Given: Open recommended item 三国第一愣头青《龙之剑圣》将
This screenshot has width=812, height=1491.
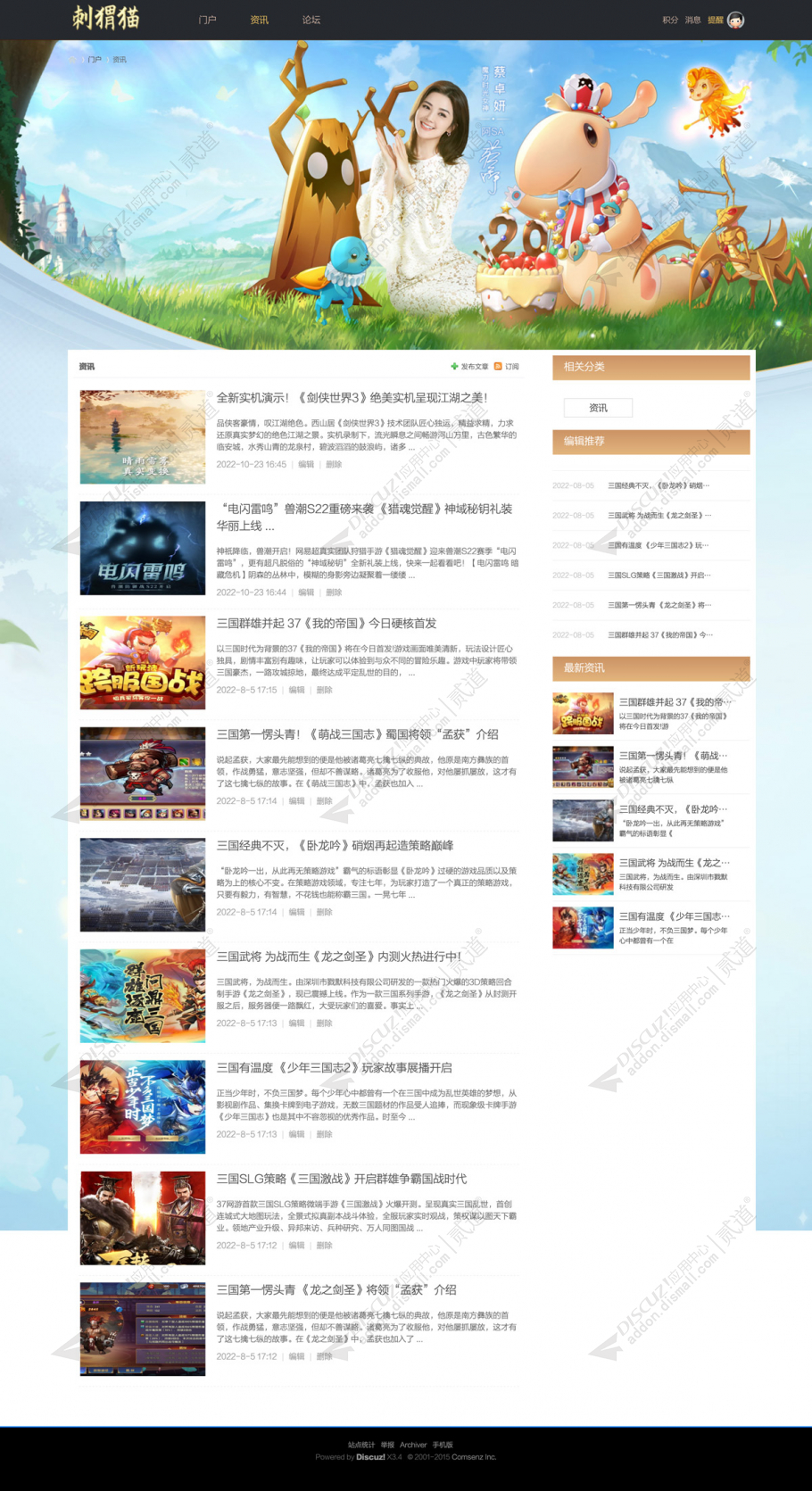Looking at the screenshot, I should 659,605.
